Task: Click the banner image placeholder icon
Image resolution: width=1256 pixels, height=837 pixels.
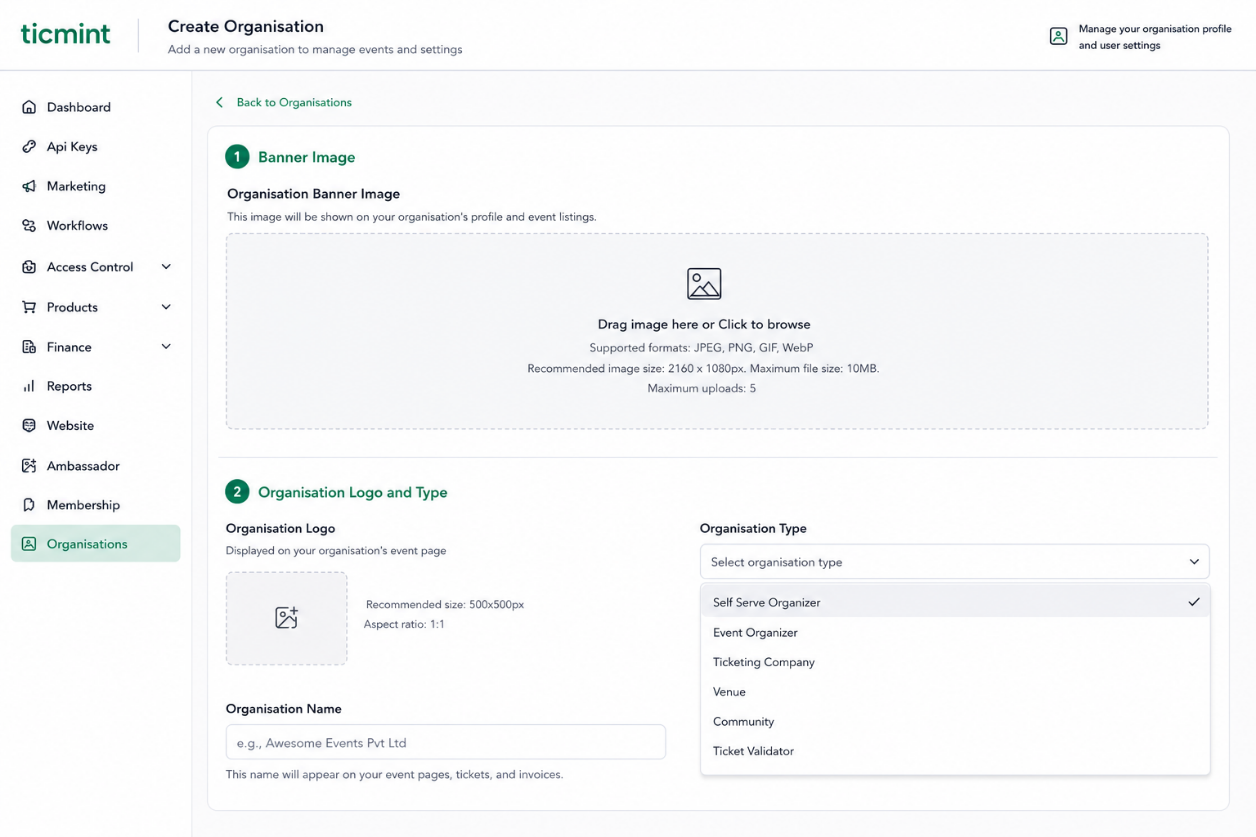Action: [704, 284]
